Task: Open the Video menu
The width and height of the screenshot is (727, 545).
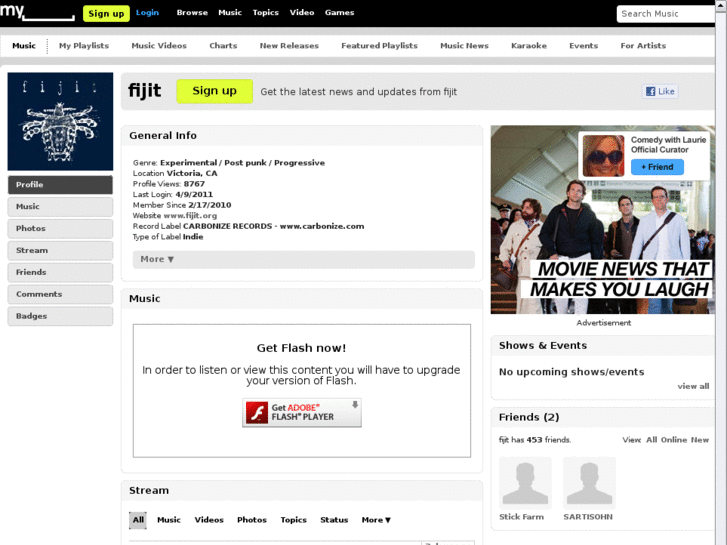Action: [302, 13]
